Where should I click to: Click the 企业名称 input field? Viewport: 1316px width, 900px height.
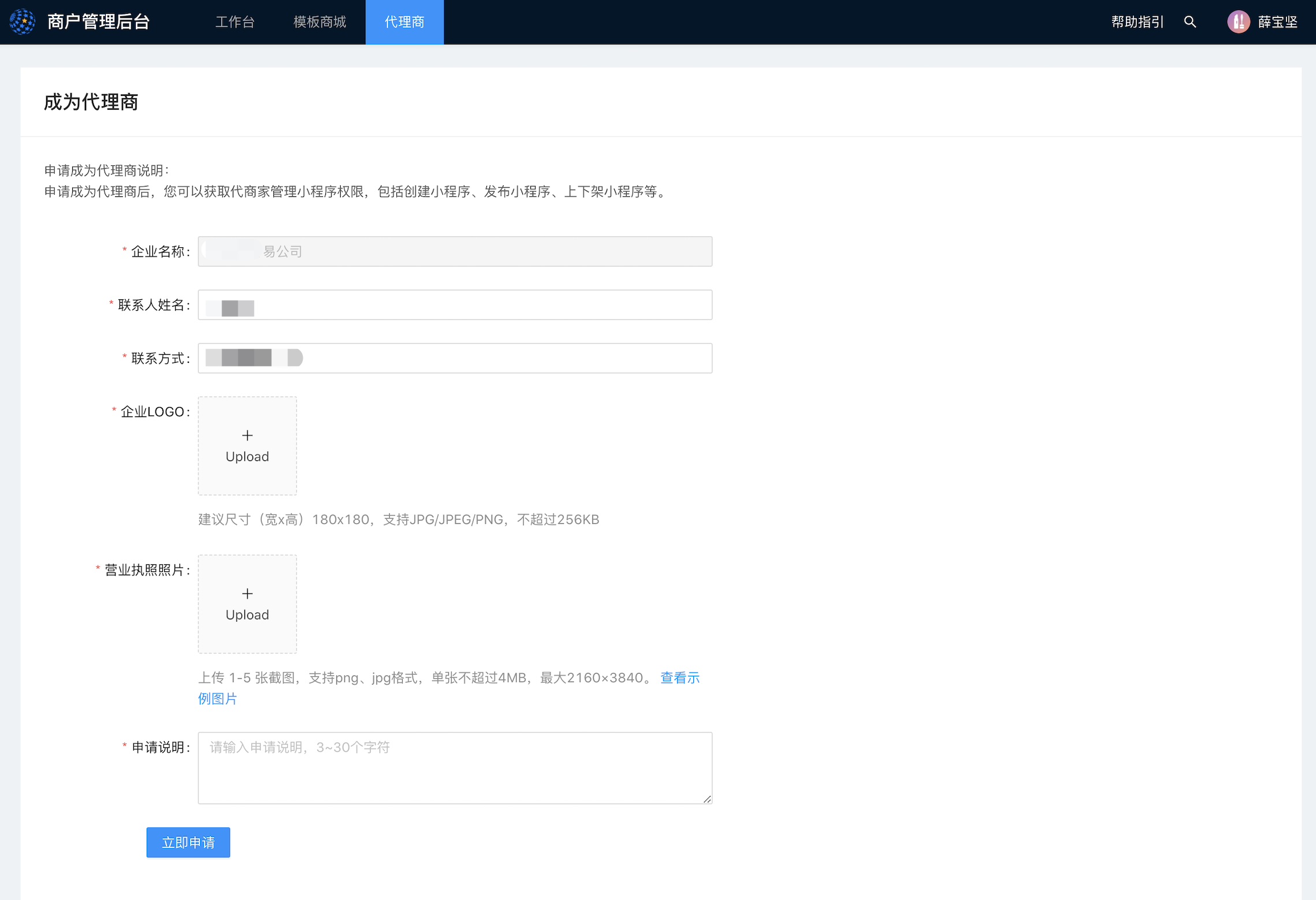click(455, 251)
